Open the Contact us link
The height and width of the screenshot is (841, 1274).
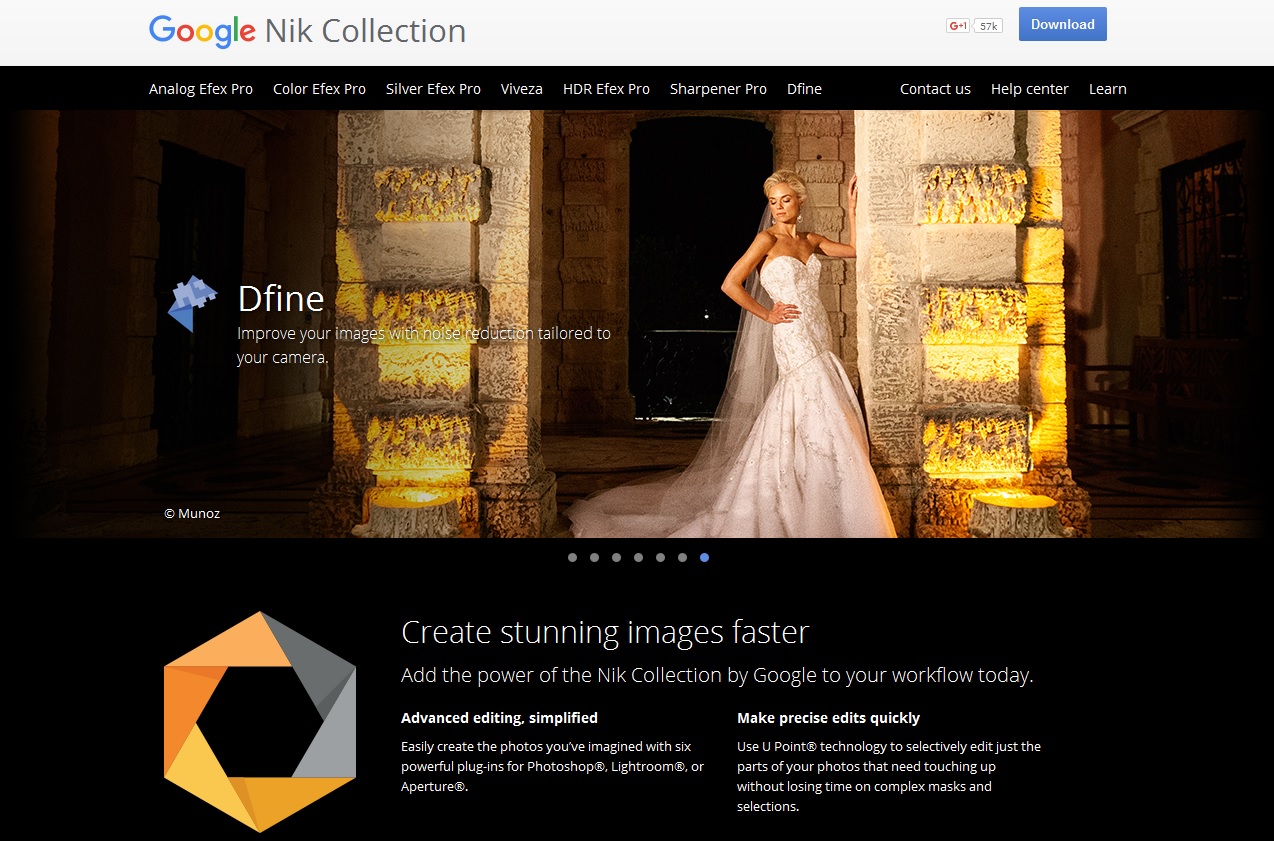(935, 89)
